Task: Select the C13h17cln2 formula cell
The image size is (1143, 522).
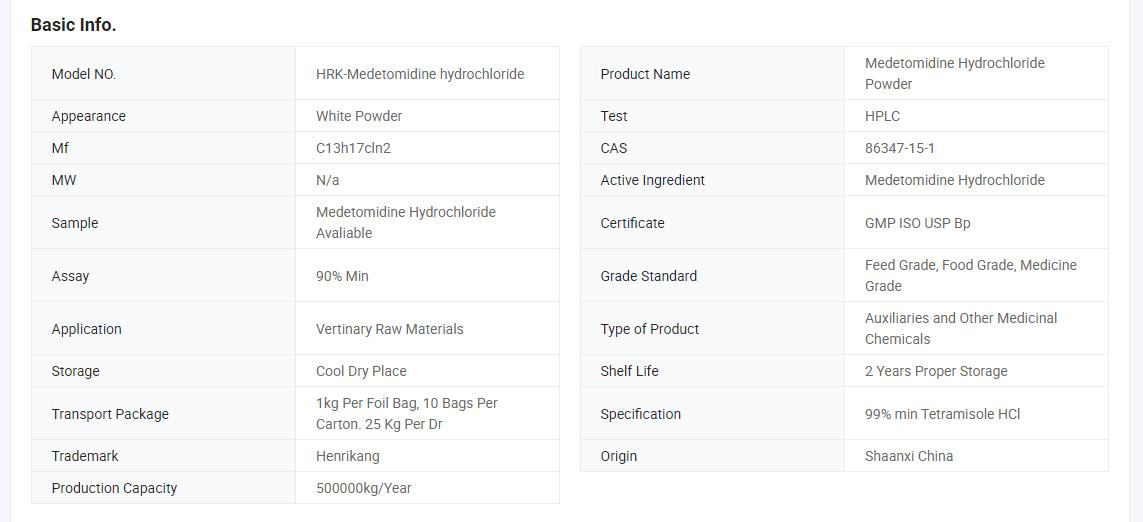Action: (x=353, y=148)
